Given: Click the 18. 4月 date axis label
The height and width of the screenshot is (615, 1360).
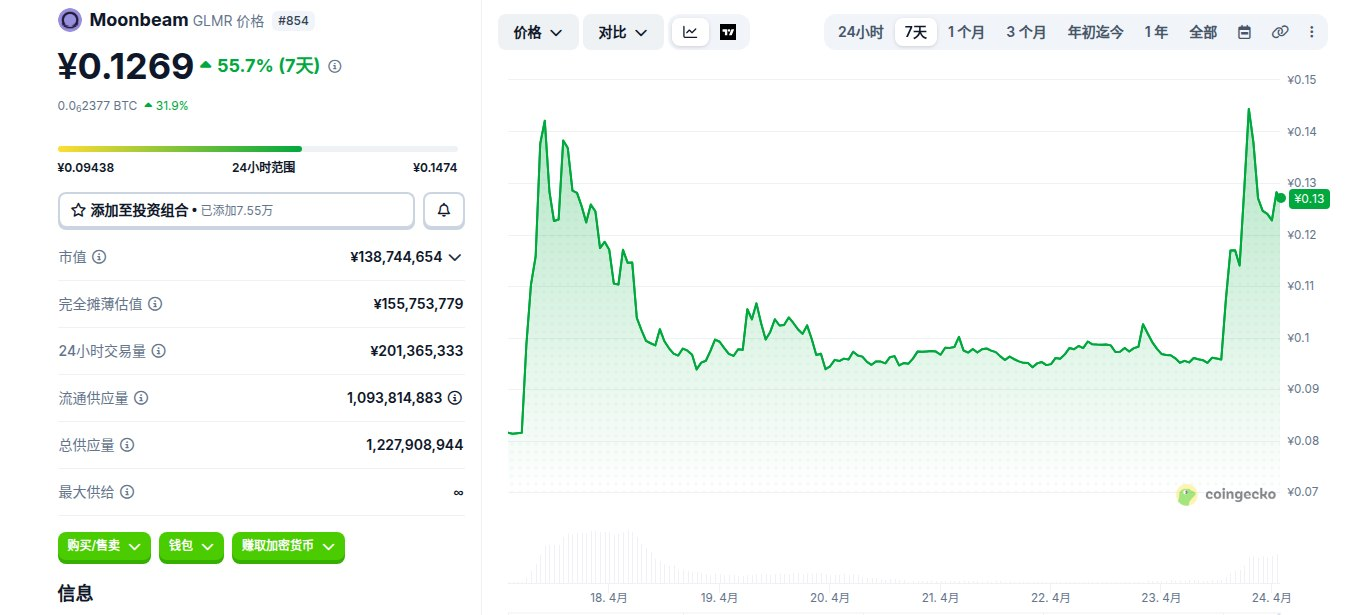Looking at the screenshot, I should point(609,598).
